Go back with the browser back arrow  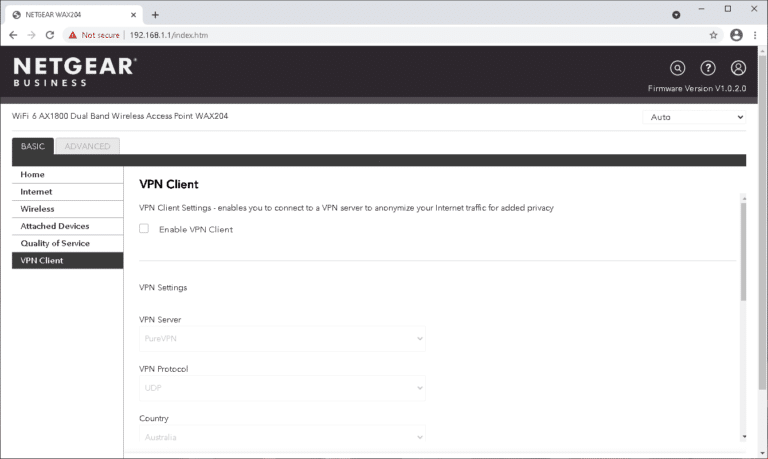click(13, 35)
